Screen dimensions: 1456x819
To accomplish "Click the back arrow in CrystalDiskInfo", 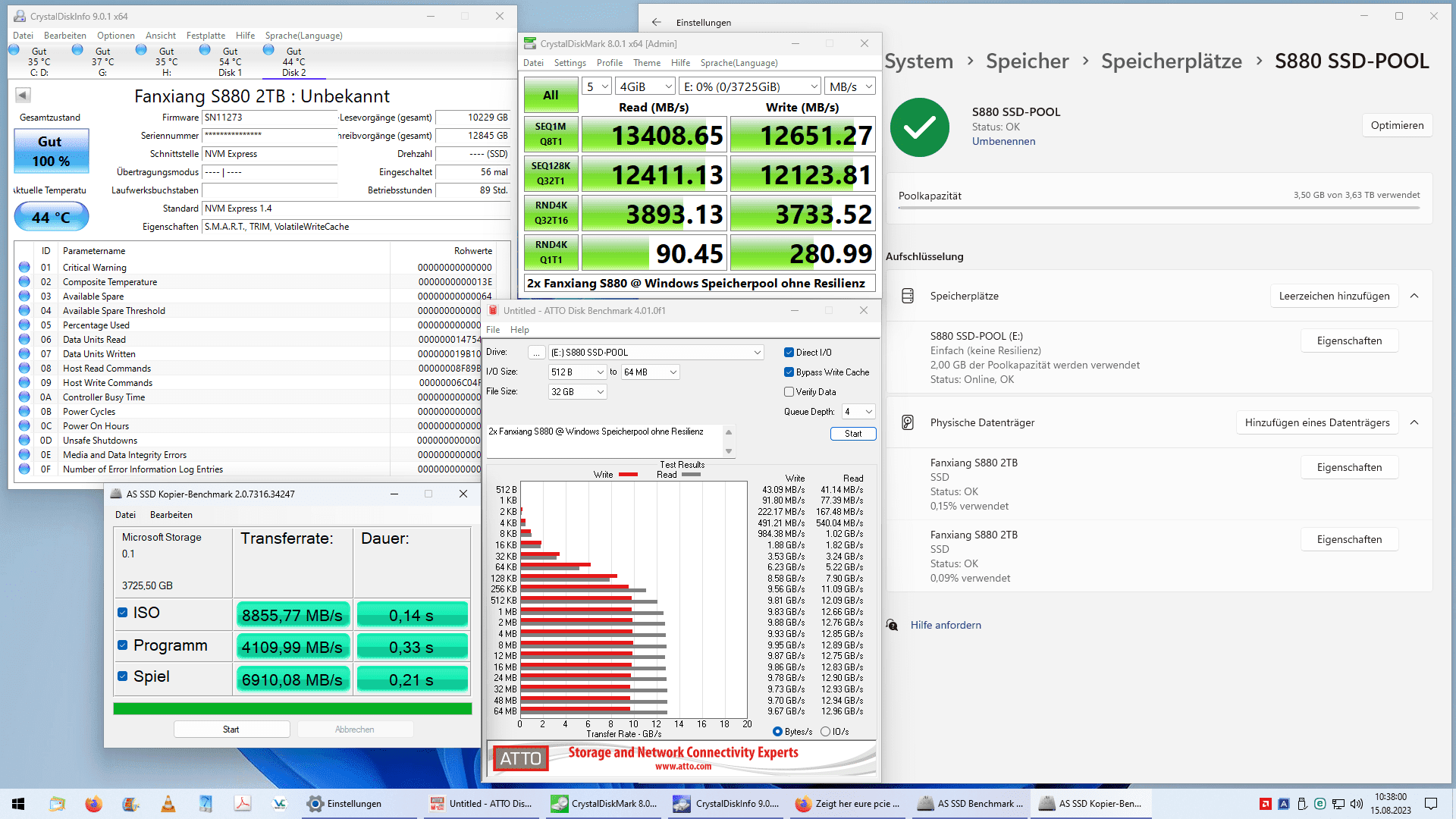I will tap(23, 96).
